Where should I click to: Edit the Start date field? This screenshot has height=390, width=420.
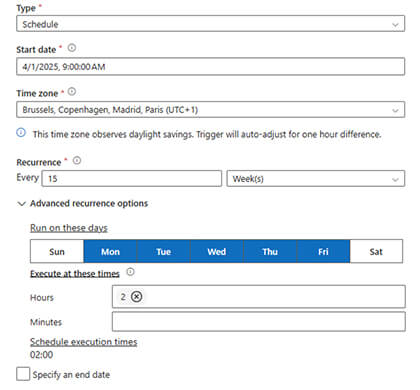tap(210, 67)
